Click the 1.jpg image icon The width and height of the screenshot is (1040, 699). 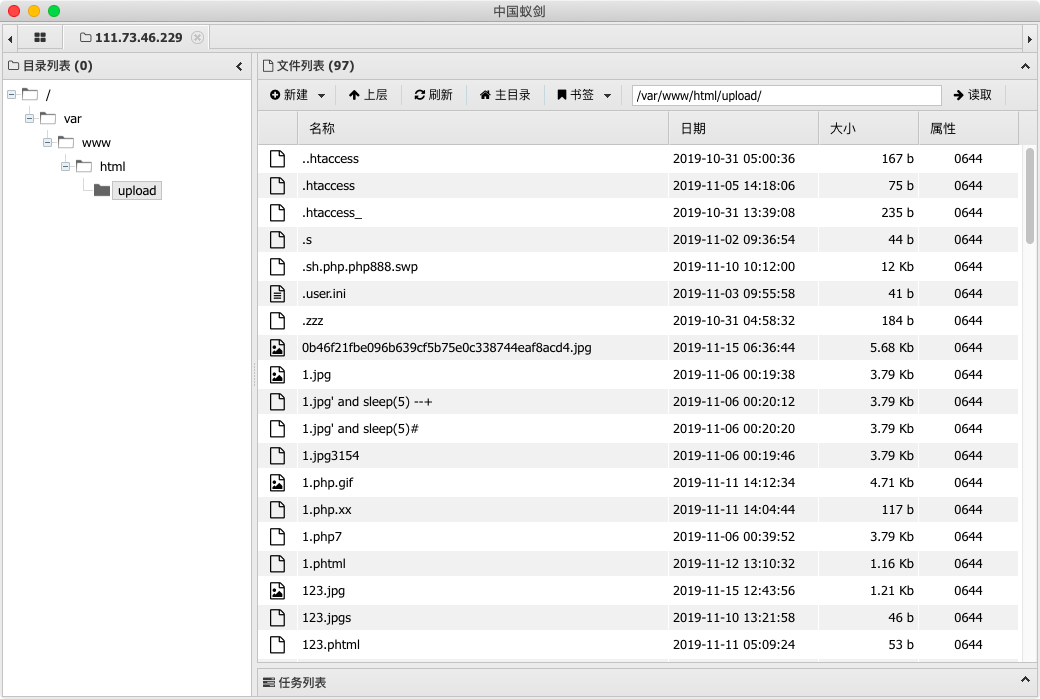[x=277, y=375]
